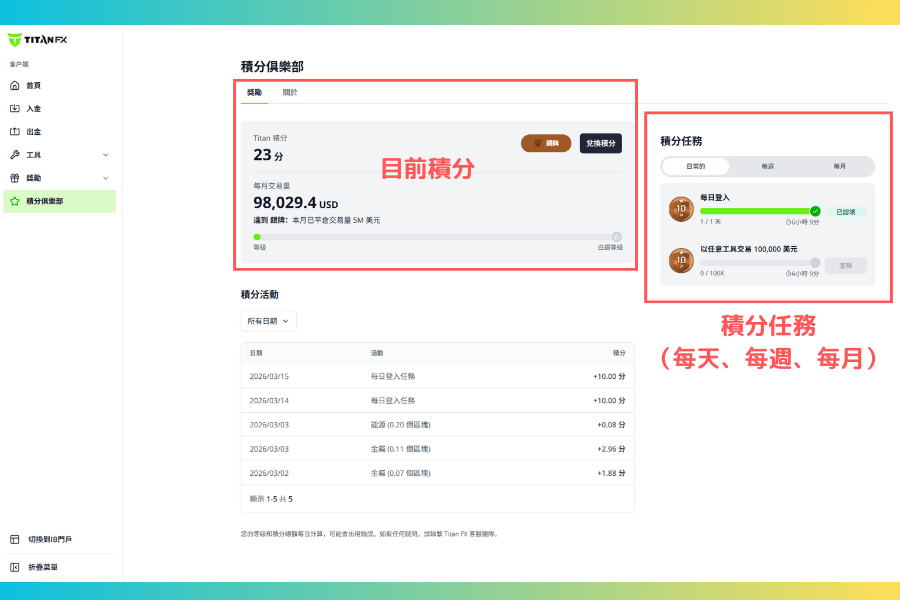The image size is (900, 600).
Task: Click the 兌換積分 redeem points button
Action: click(600, 143)
